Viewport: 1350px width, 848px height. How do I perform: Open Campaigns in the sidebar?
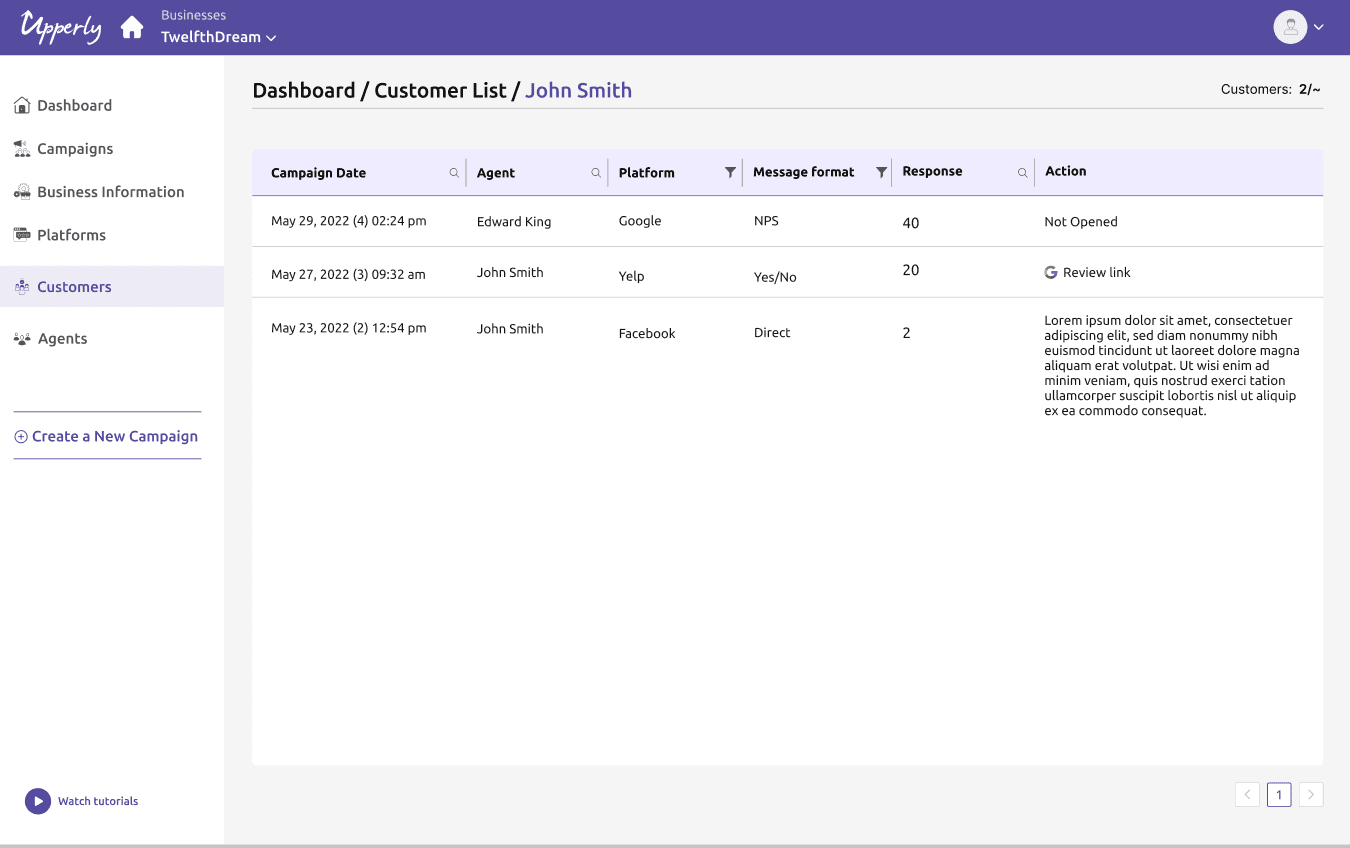[75, 148]
